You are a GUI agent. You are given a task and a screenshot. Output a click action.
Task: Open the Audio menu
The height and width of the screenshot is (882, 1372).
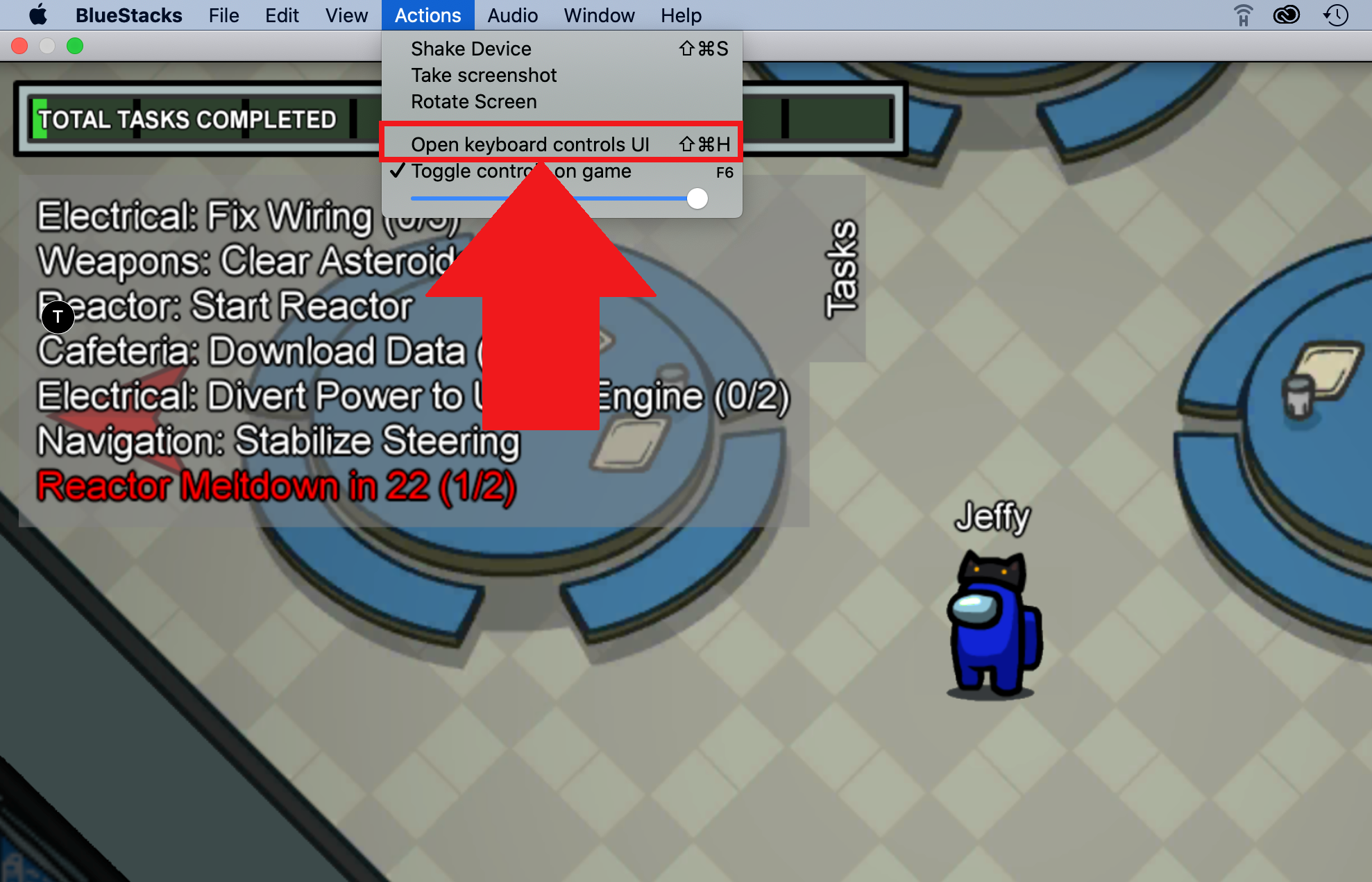pyautogui.click(x=511, y=15)
